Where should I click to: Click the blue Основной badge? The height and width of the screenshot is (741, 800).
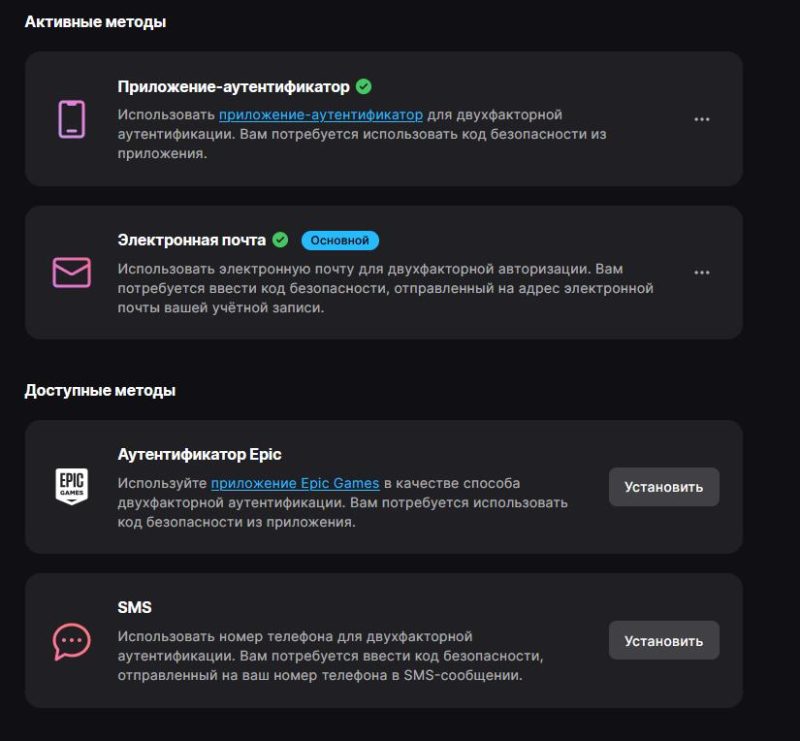340,239
